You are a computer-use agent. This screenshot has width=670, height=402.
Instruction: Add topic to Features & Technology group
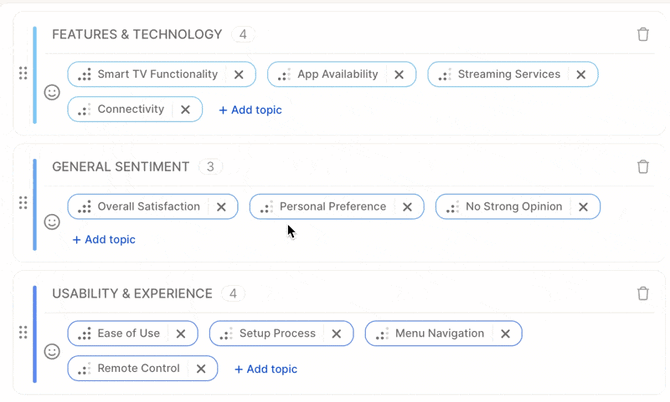tap(250, 110)
